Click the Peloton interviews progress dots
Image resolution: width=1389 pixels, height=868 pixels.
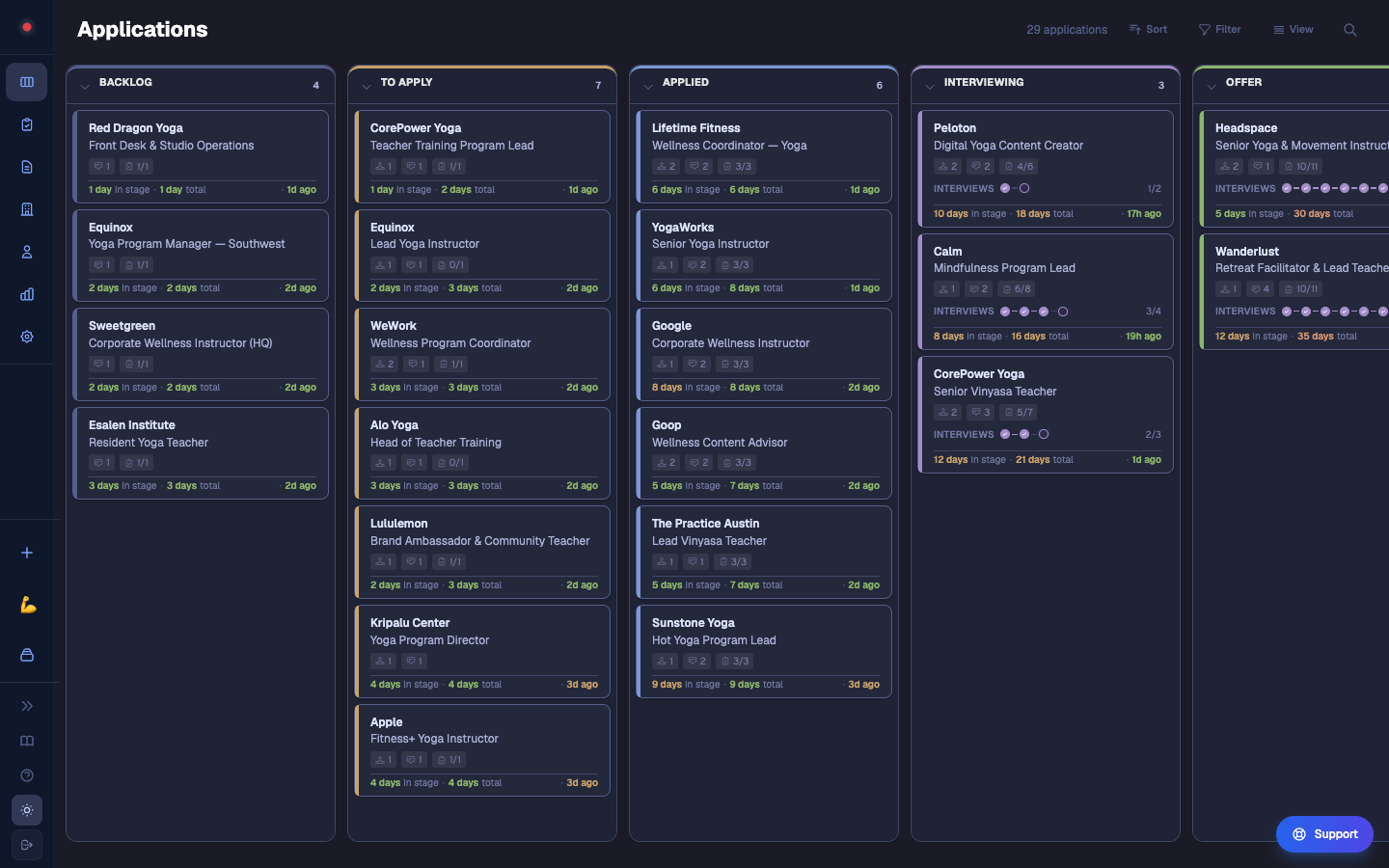(x=1015, y=188)
